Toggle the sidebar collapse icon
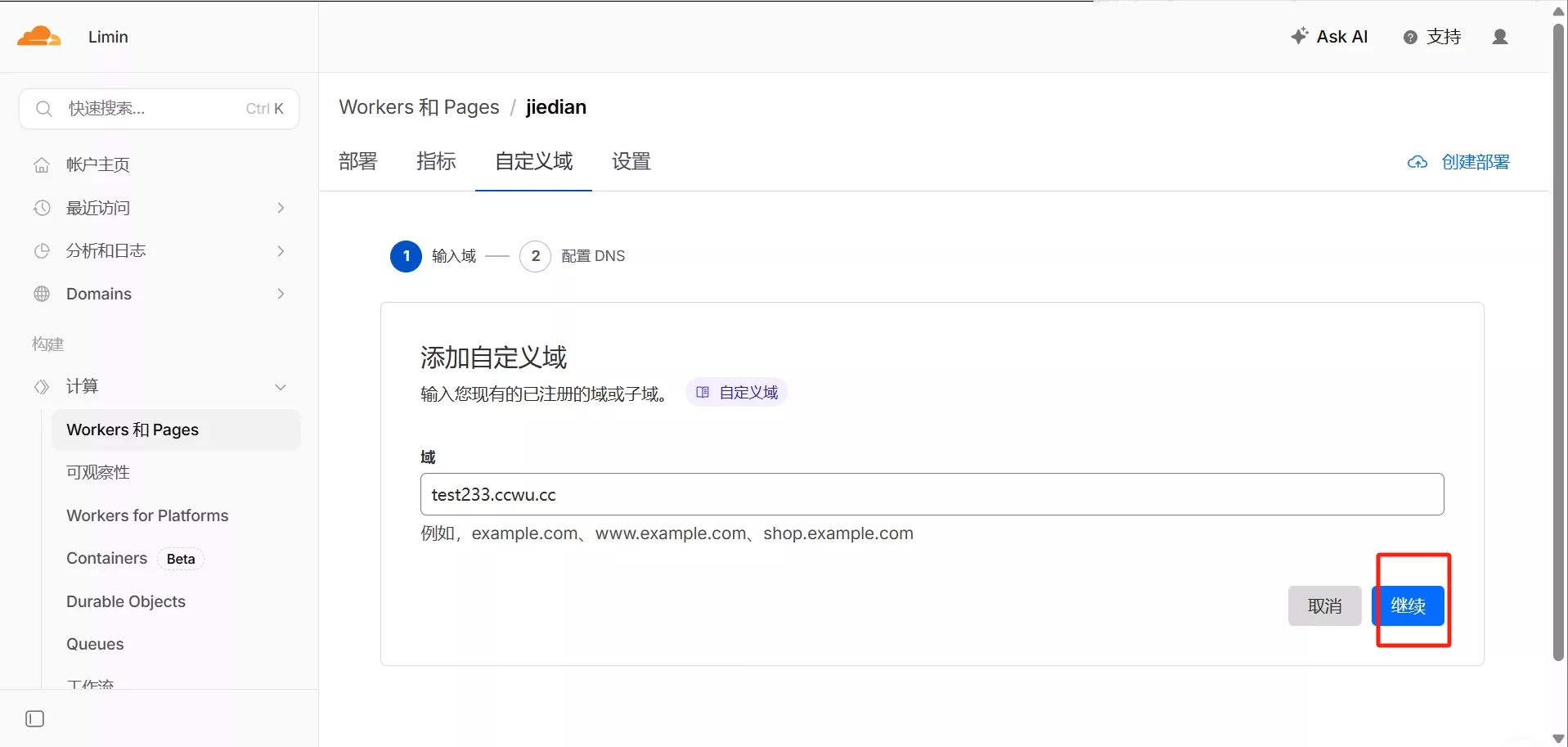Screen dimensions: 1568x747 pyautogui.click(x=35, y=719)
